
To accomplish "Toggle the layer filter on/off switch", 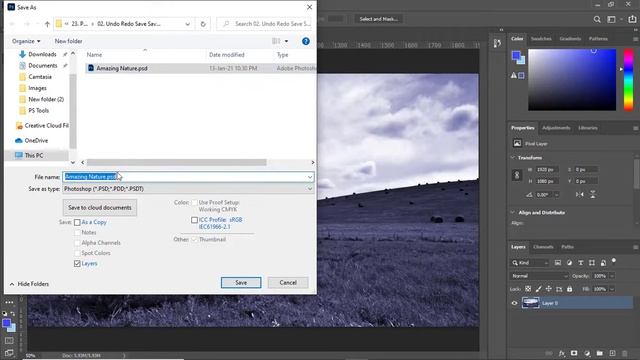I will (614, 261).
